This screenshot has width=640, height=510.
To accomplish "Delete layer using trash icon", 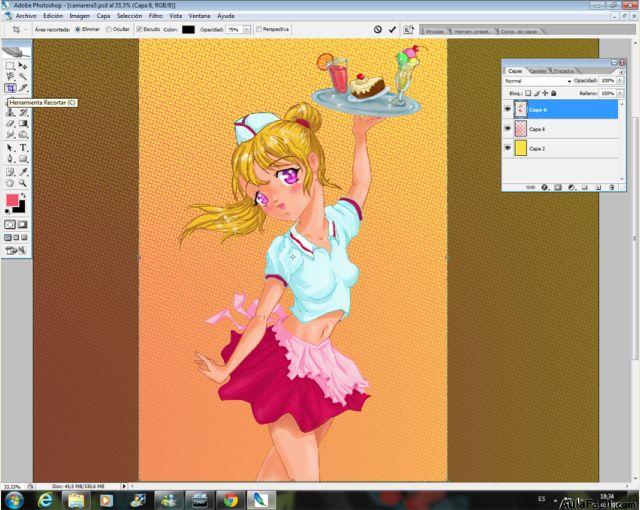I will [x=611, y=187].
